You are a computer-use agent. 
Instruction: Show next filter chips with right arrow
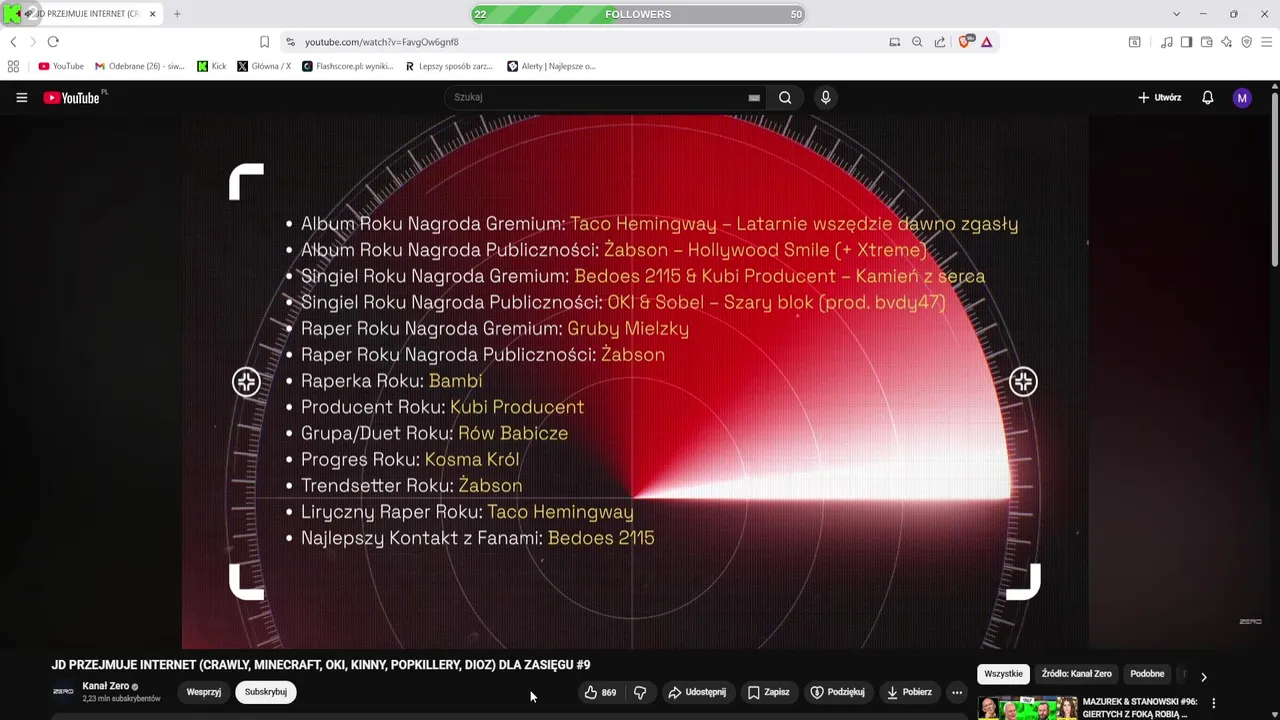[x=1203, y=677]
